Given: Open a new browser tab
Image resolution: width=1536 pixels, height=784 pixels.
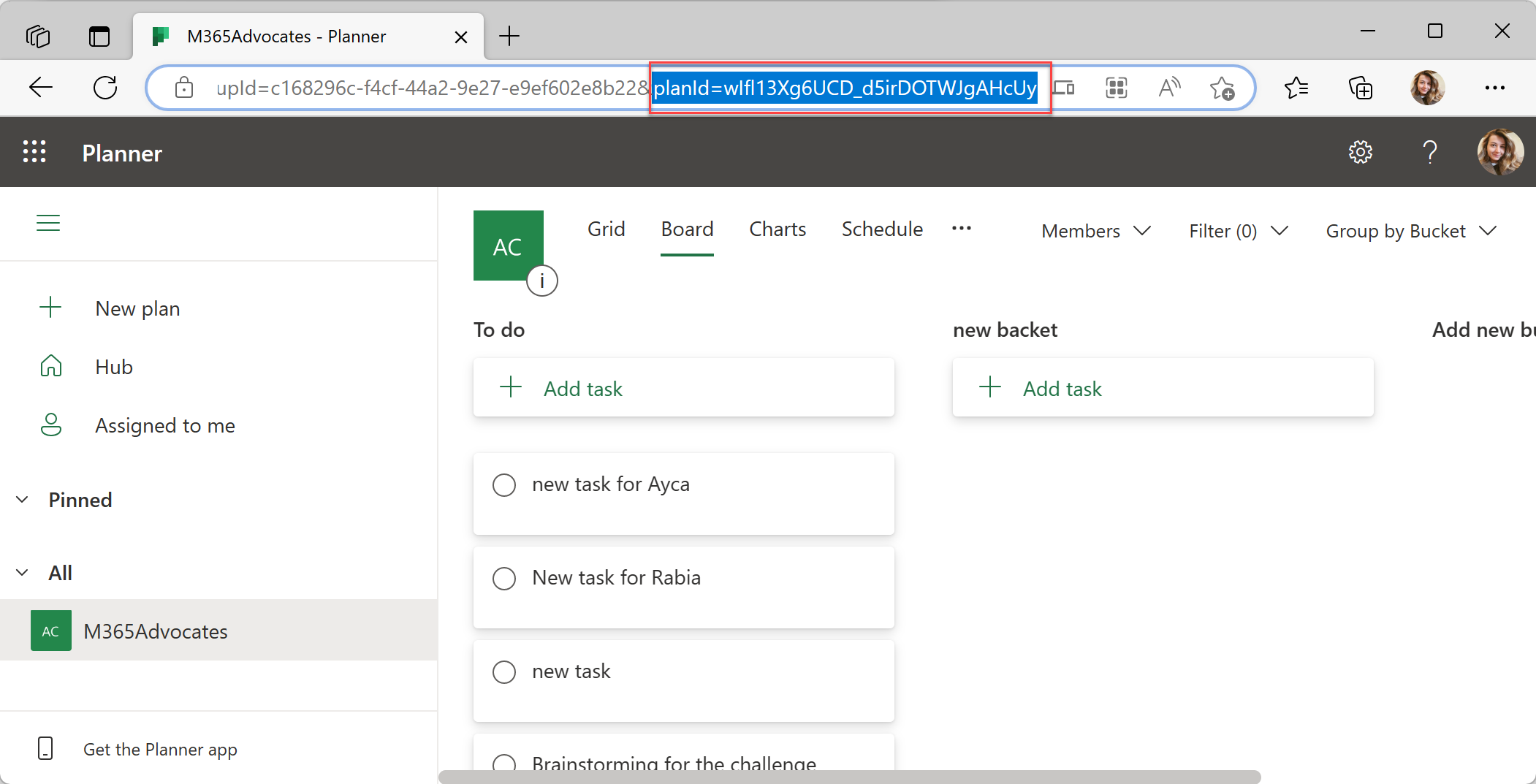Looking at the screenshot, I should [509, 36].
